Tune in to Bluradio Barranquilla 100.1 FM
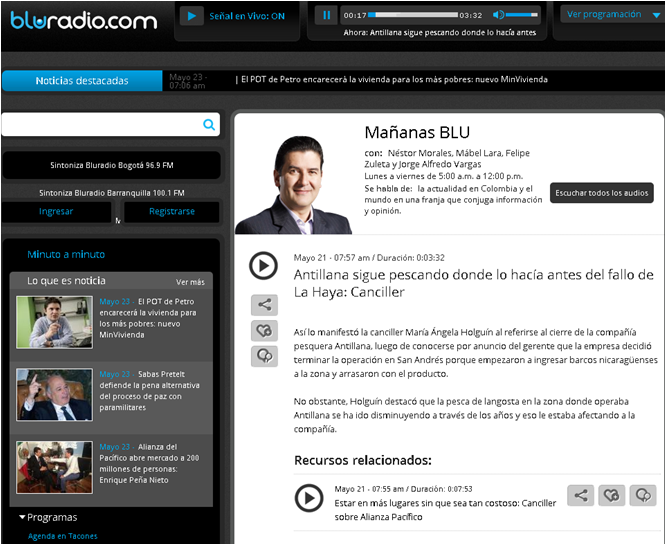This screenshot has width=666, height=545. point(112,193)
